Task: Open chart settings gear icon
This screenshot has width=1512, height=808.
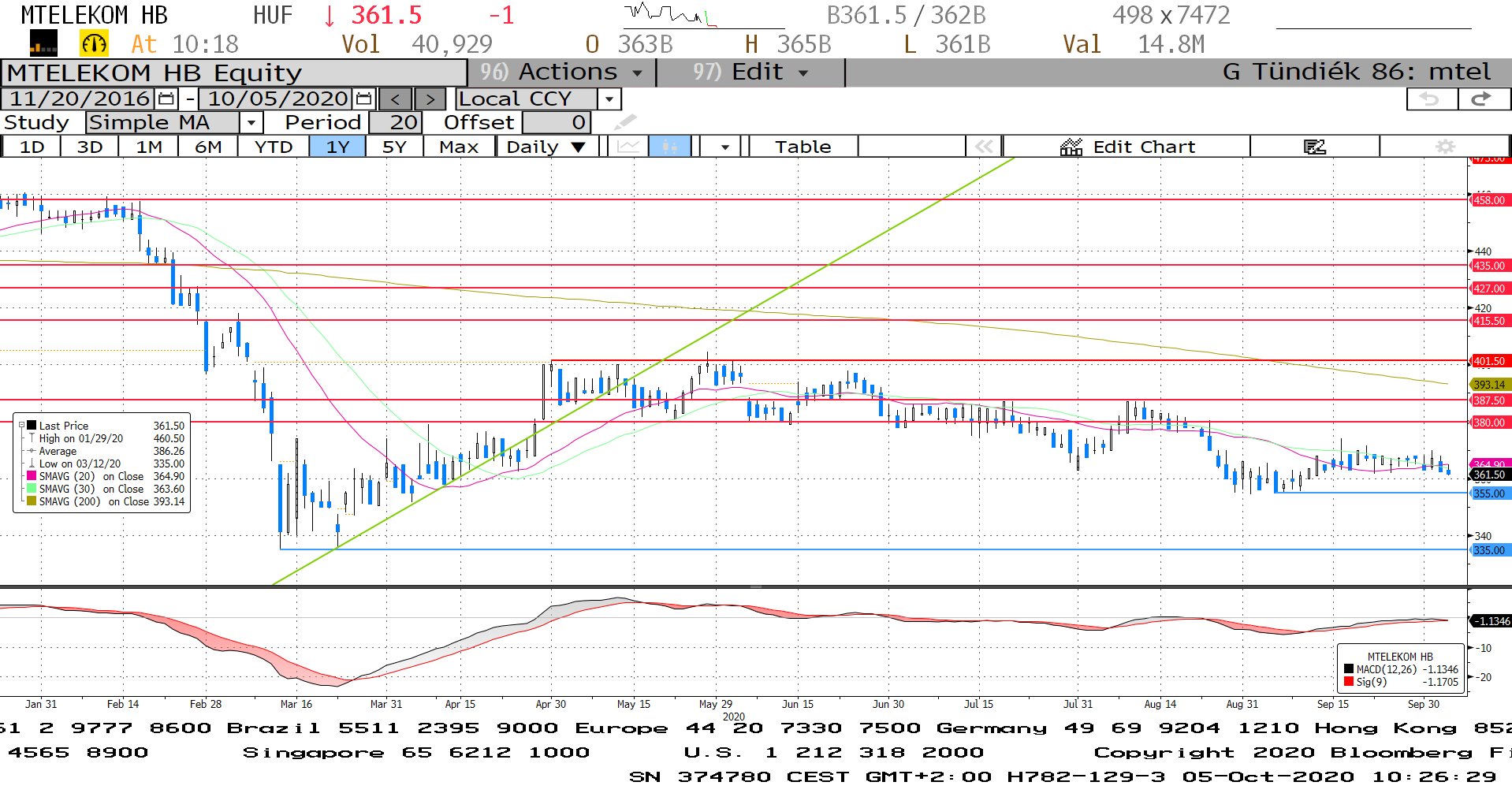Action: point(1445,147)
